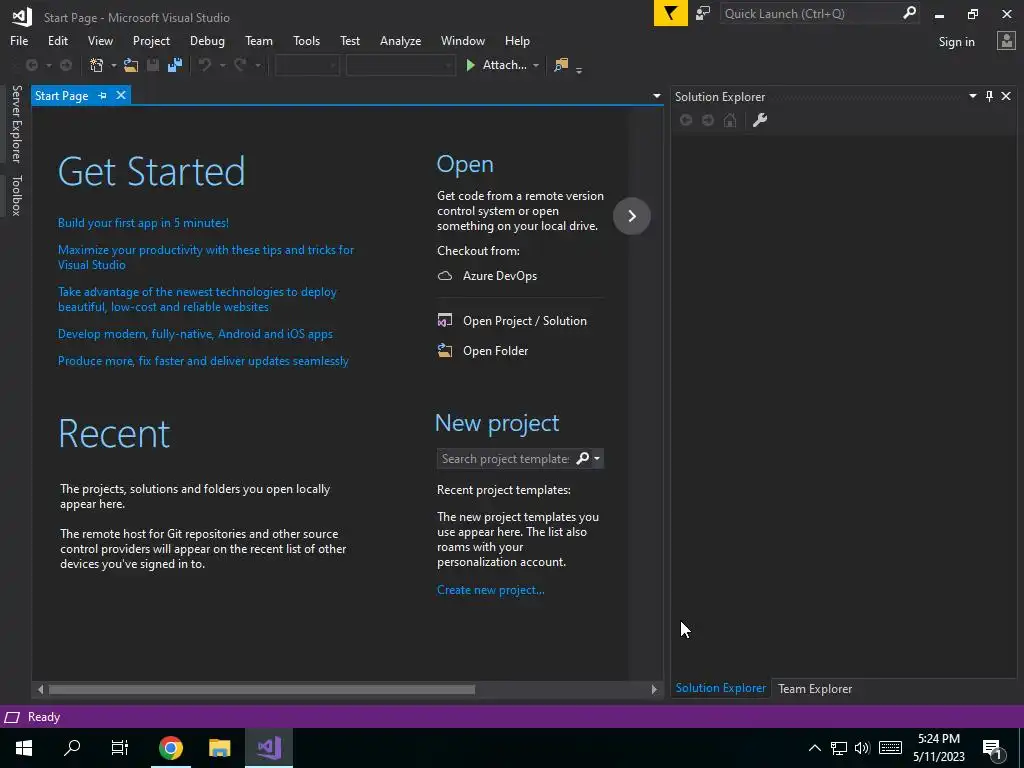
Task: Open the Debug menu
Action: (207, 40)
